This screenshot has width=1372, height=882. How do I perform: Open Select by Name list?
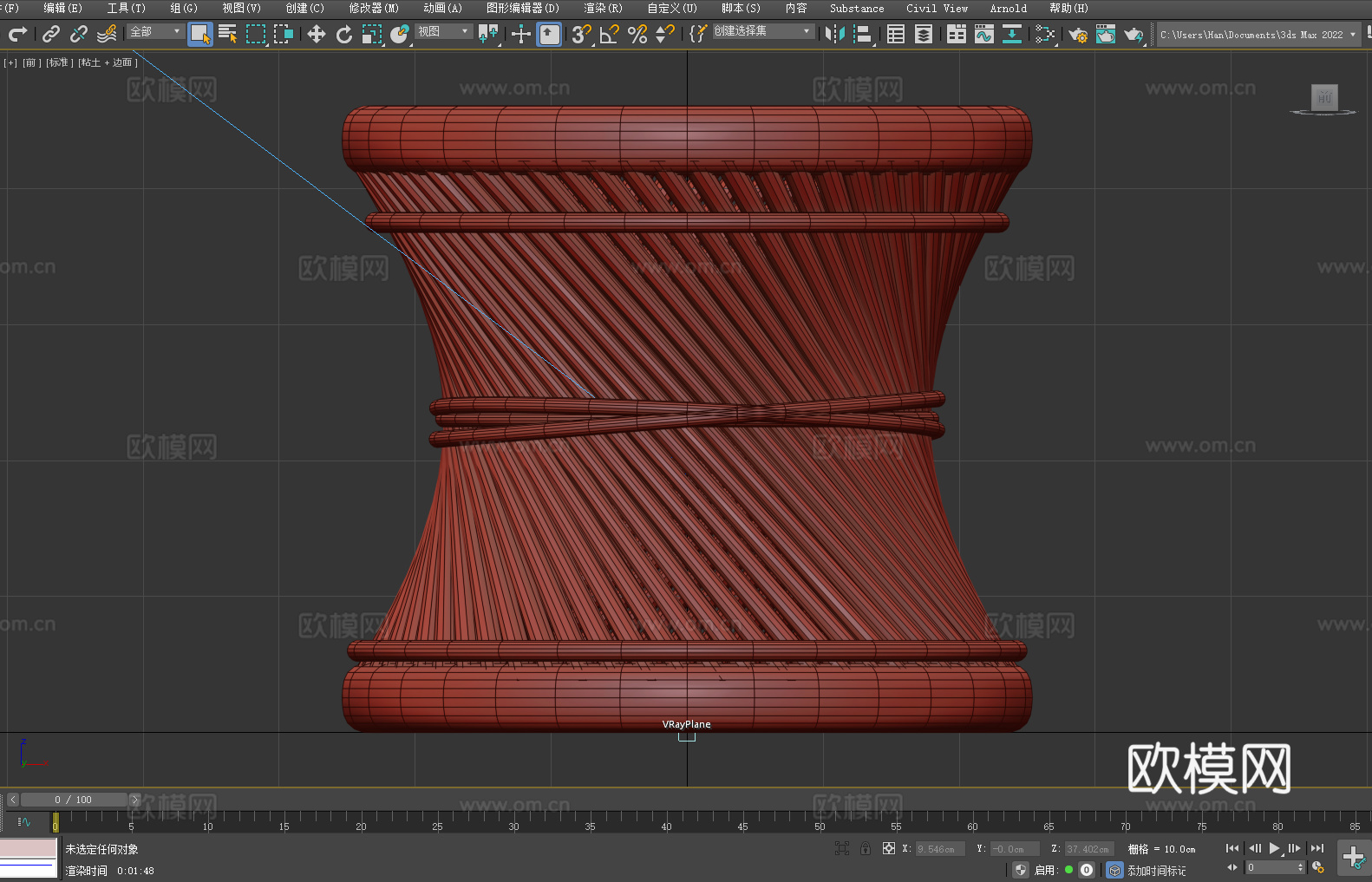228,34
